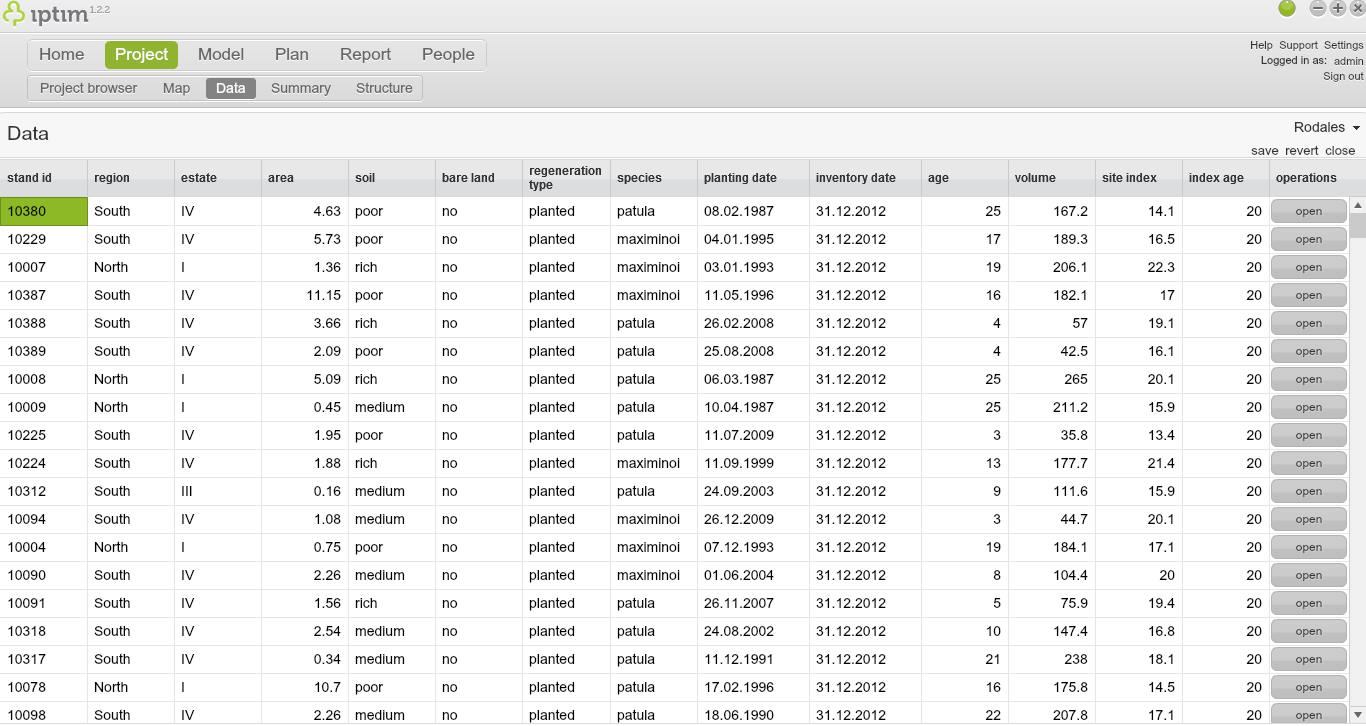Click the vertical scrollbar on the right
This screenshot has width=1366, height=726.
click(1358, 230)
